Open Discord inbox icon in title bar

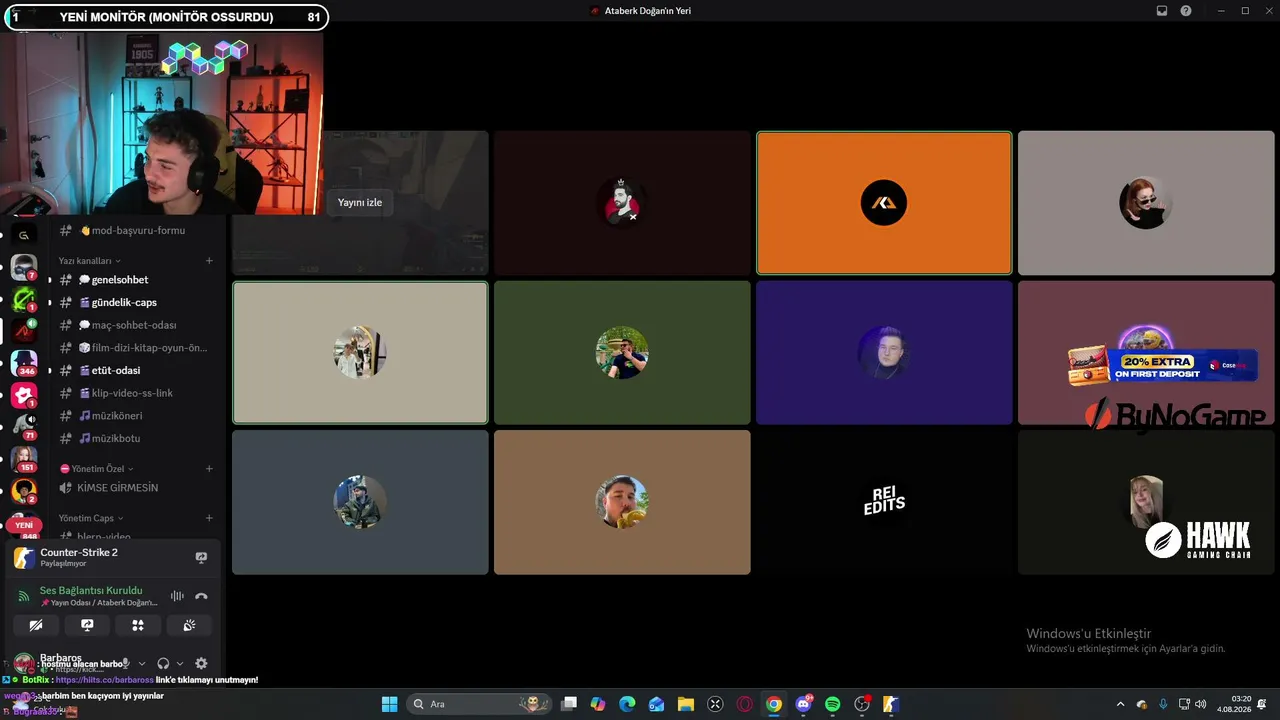(x=1162, y=11)
